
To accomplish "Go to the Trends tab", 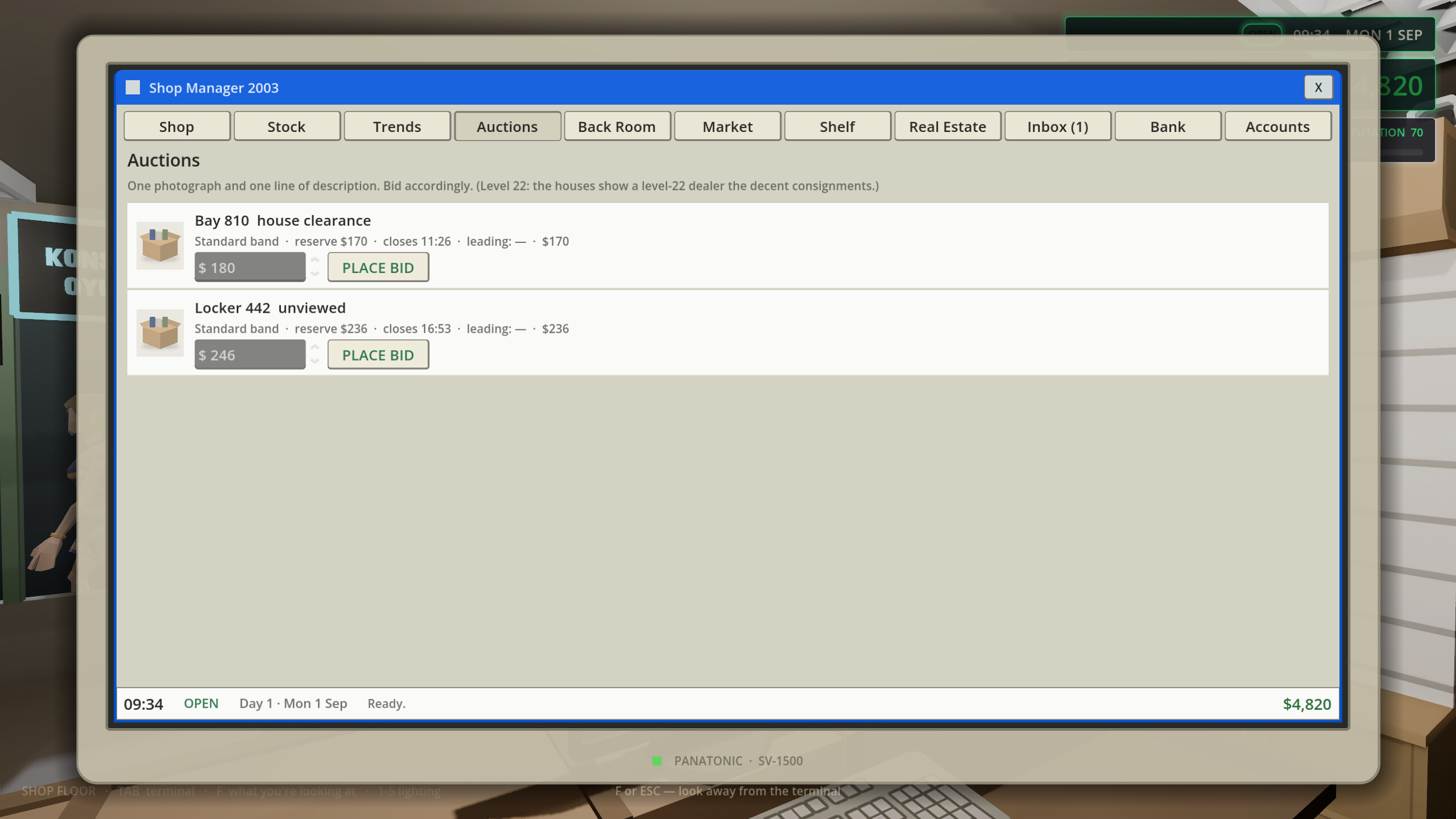I will tap(397, 126).
